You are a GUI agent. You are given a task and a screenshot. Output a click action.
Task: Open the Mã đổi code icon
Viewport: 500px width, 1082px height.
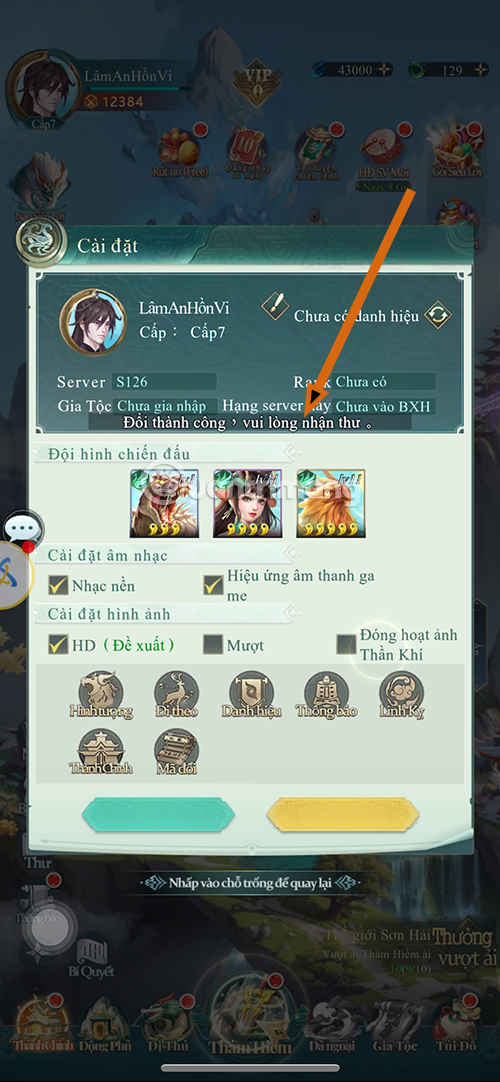[177, 751]
